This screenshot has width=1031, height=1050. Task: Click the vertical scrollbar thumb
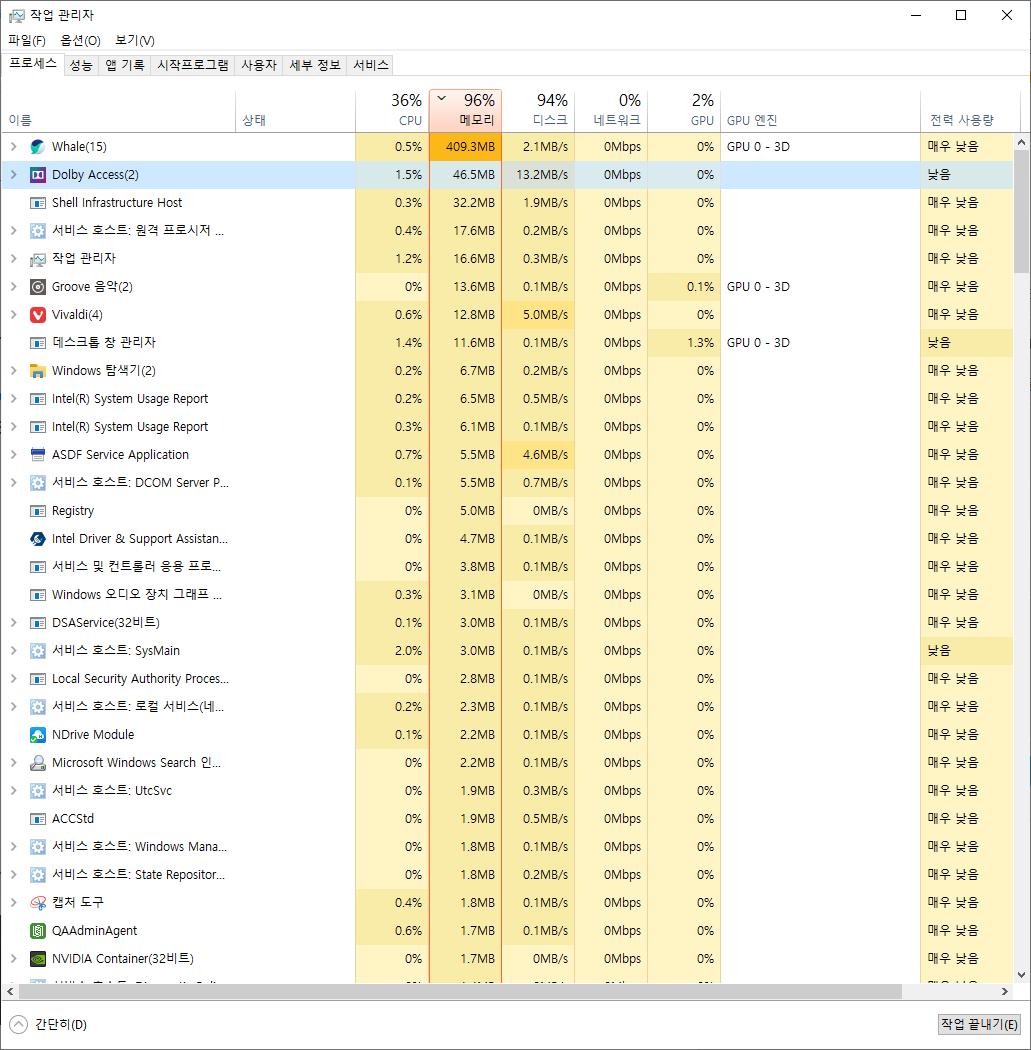[x=1021, y=211]
